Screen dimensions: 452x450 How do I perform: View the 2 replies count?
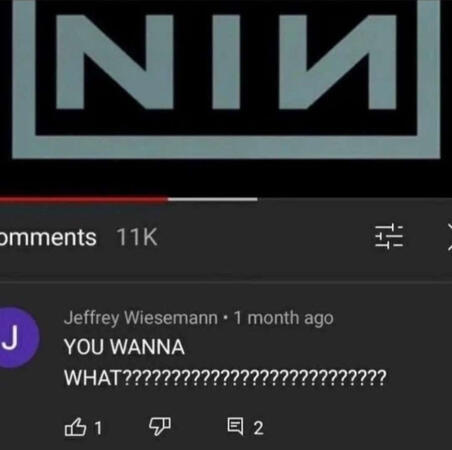(258, 428)
